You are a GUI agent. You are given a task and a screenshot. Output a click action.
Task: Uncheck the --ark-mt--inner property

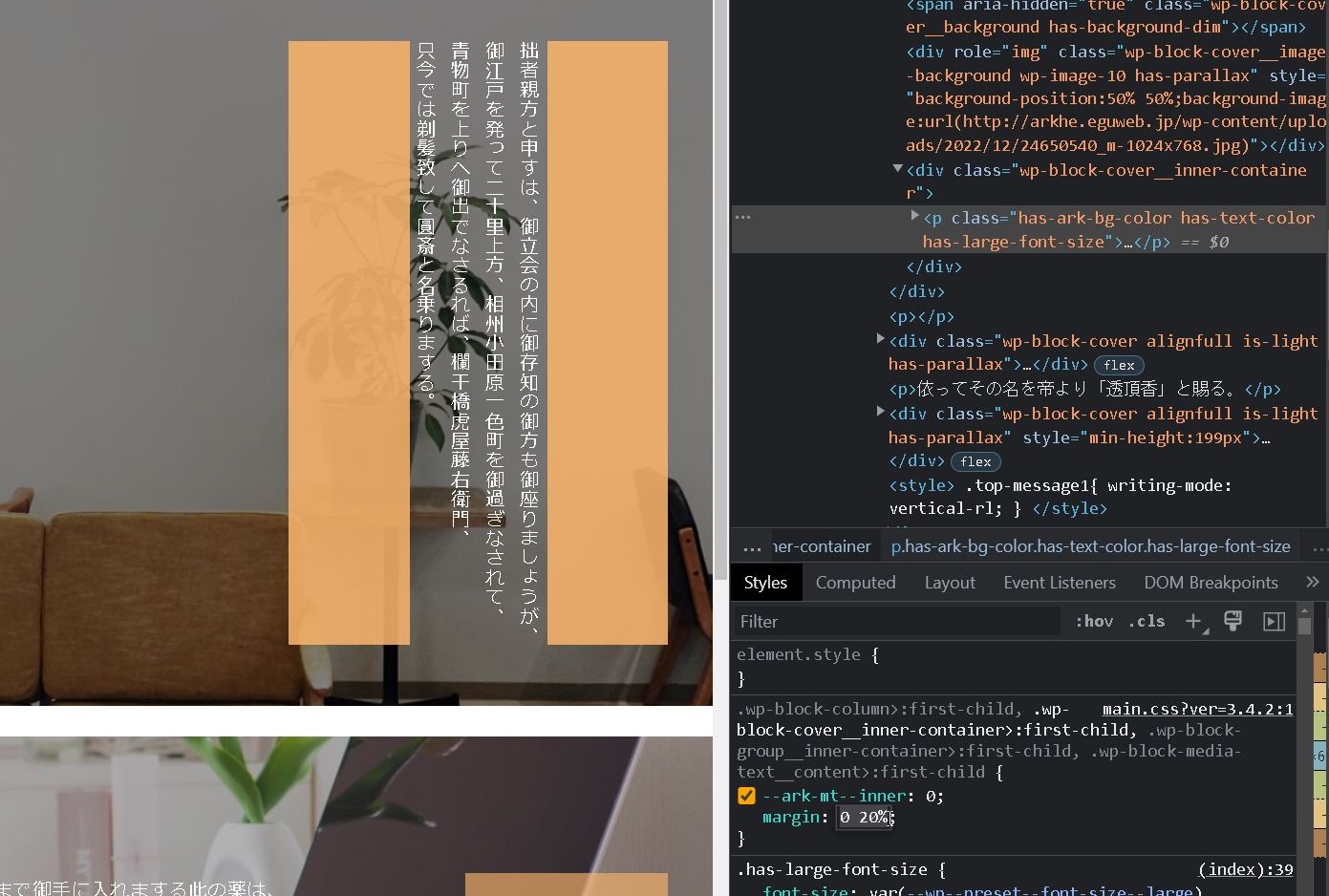pos(746,795)
